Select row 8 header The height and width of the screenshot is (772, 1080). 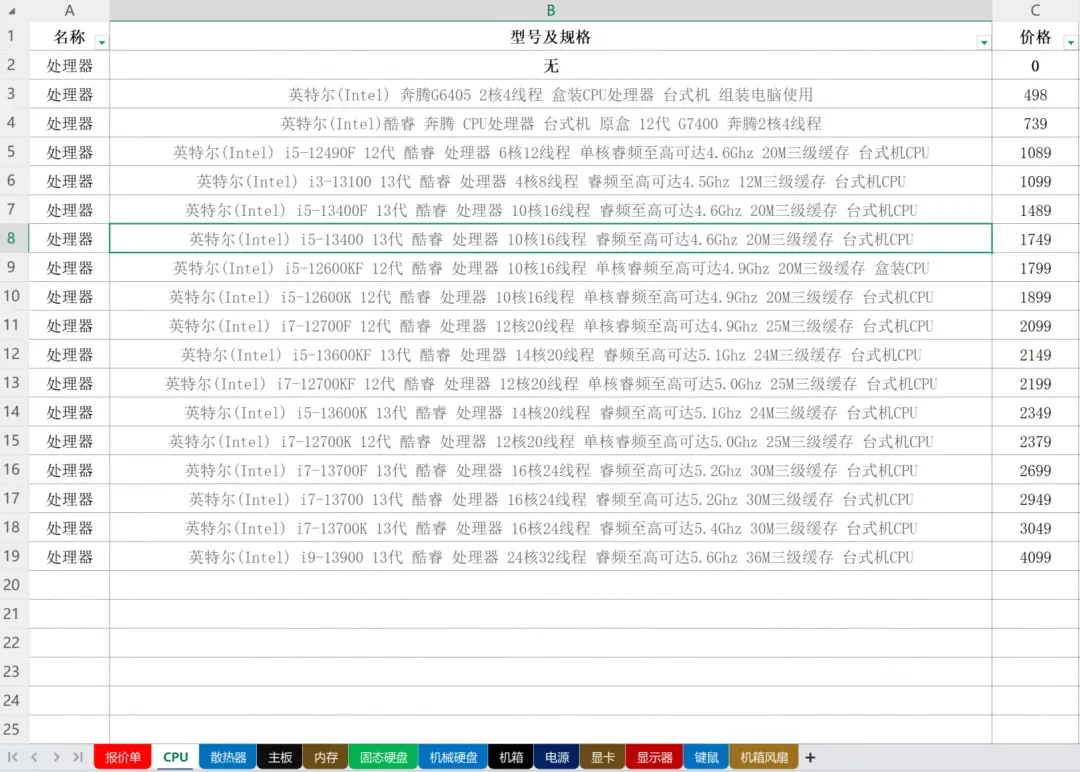(14, 238)
